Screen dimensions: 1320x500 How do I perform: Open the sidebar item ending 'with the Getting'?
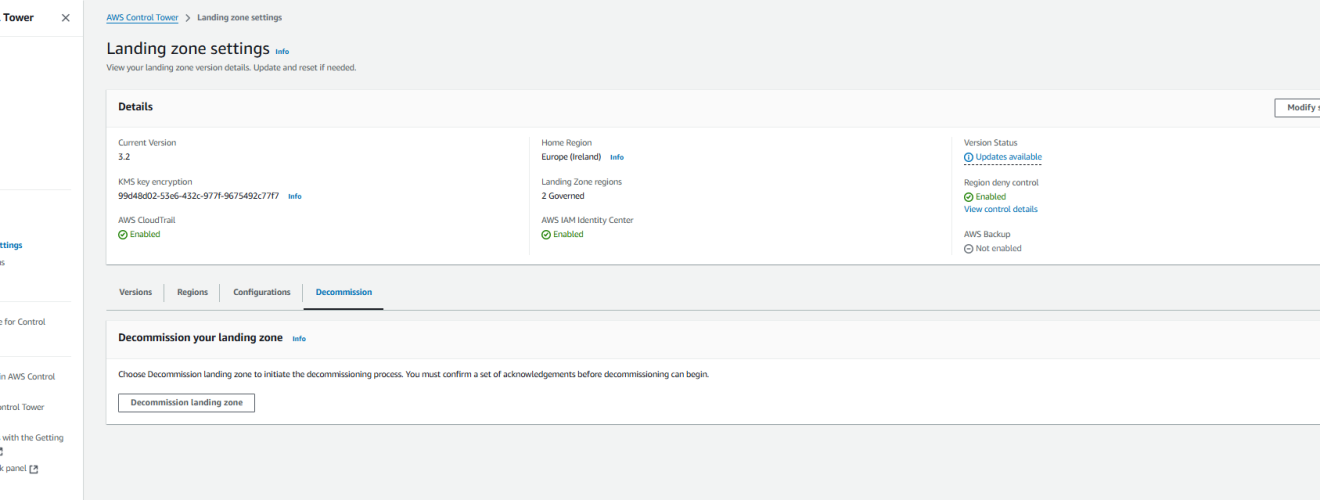pyautogui.click(x=31, y=438)
